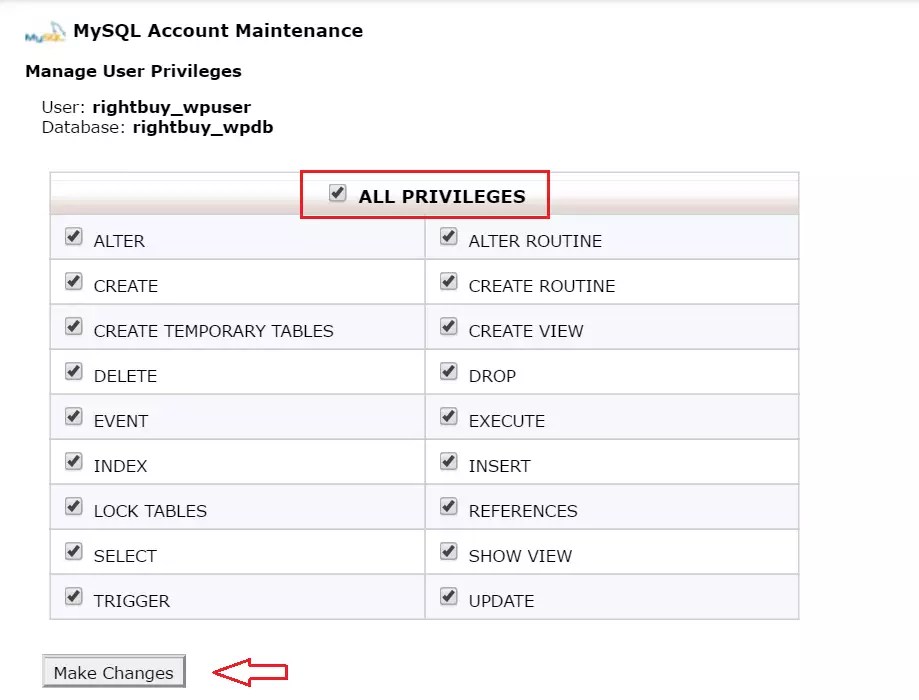Toggle the CREATE privilege checkbox
The width and height of the screenshot is (919, 700).
[x=73, y=282]
